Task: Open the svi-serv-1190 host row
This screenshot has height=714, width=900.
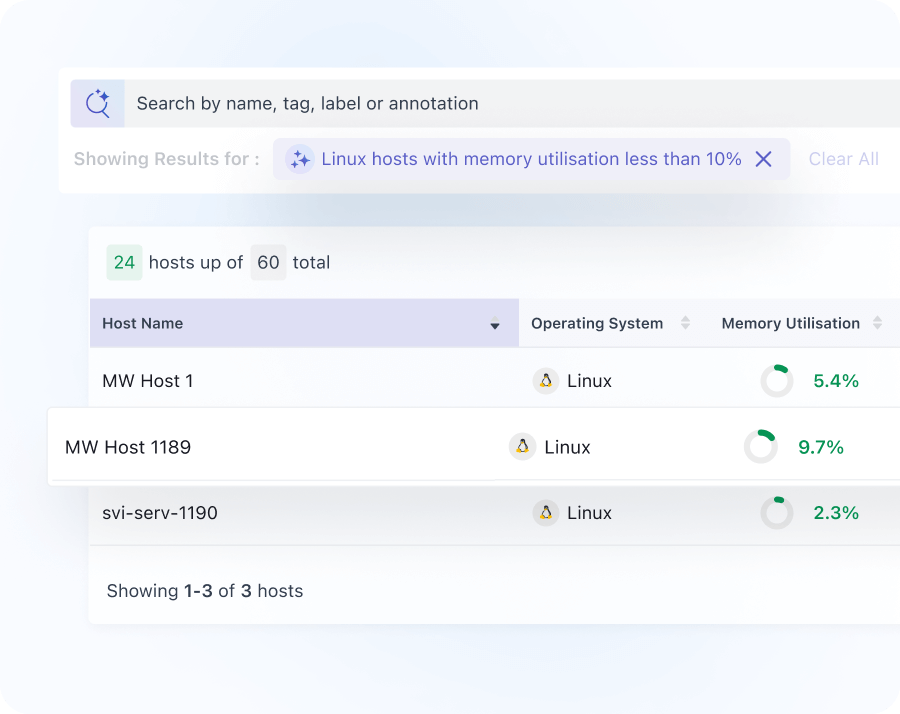Action: click(x=495, y=513)
